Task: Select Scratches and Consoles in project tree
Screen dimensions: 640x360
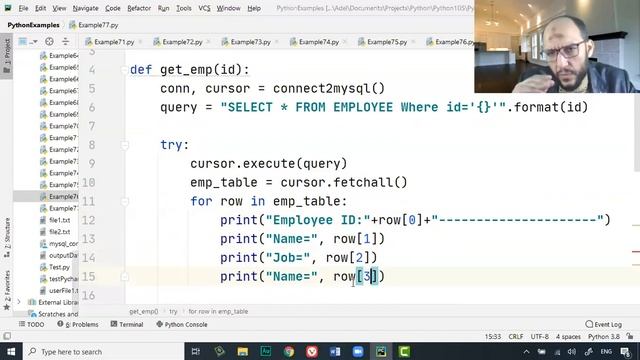Action: coord(53,314)
